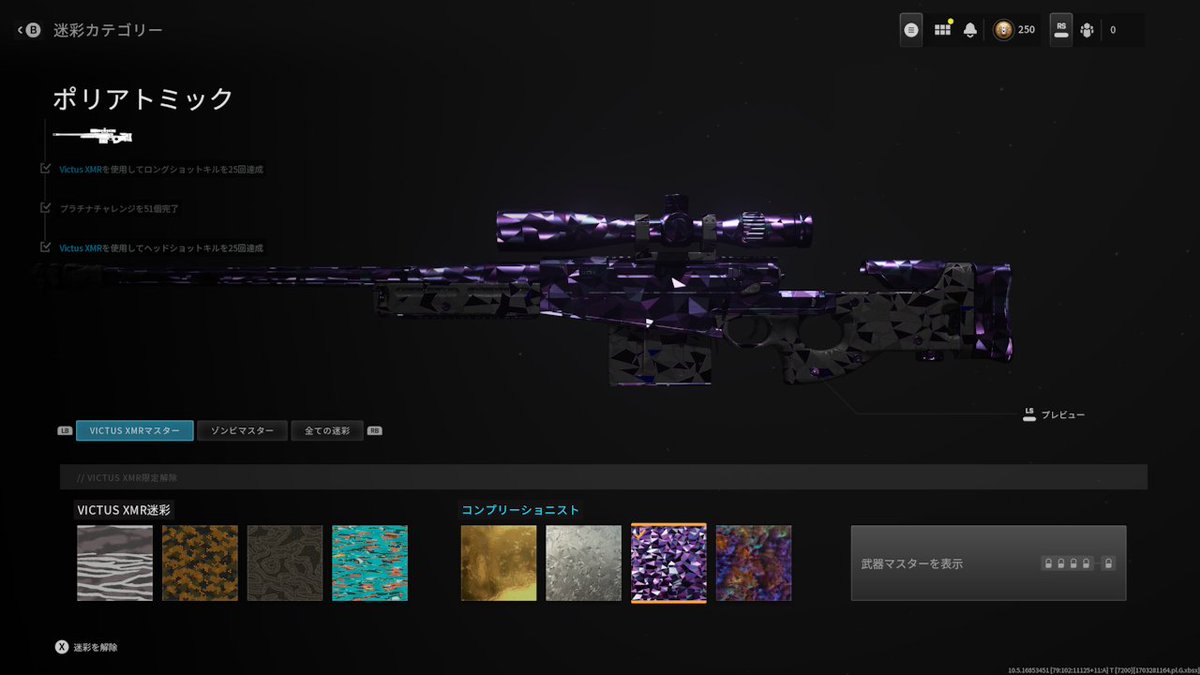Open the party members icon

point(1087,30)
